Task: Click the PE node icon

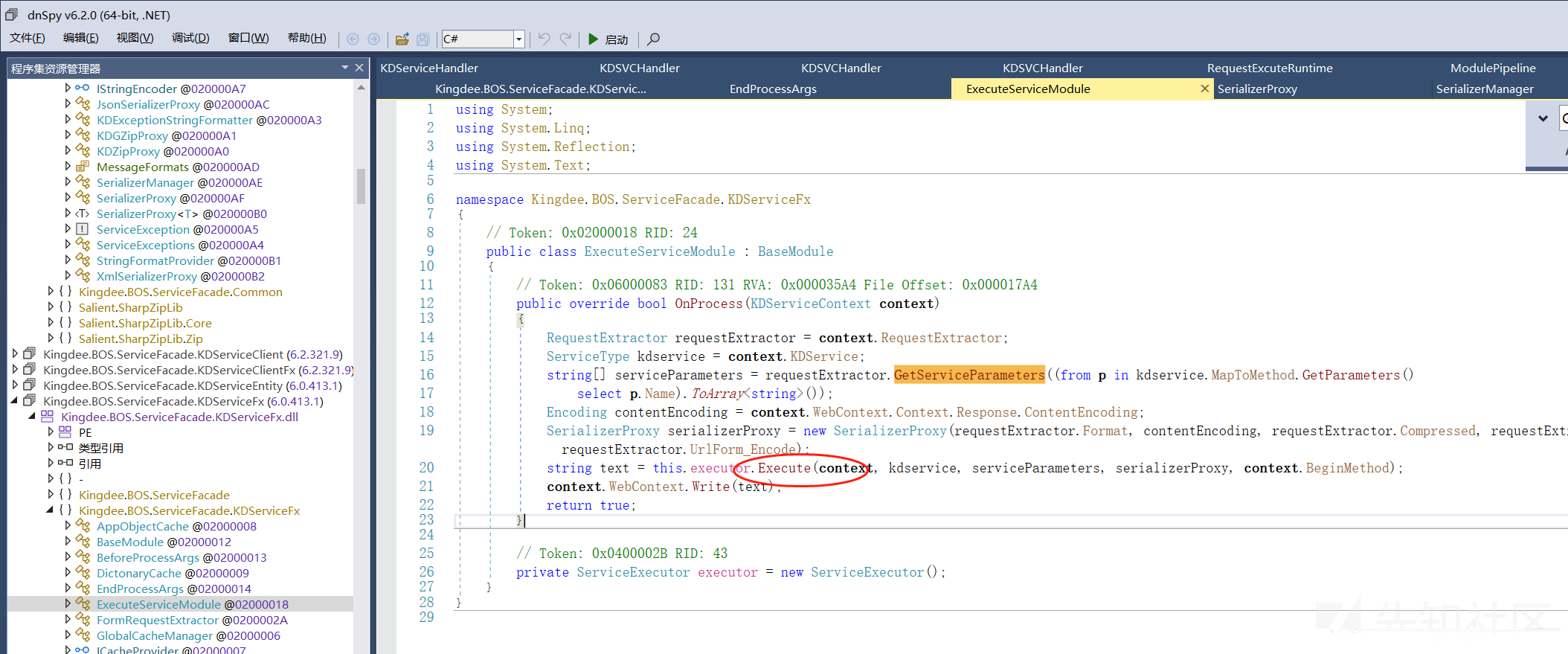Action: pyautogui.click(x=65, y=432)
